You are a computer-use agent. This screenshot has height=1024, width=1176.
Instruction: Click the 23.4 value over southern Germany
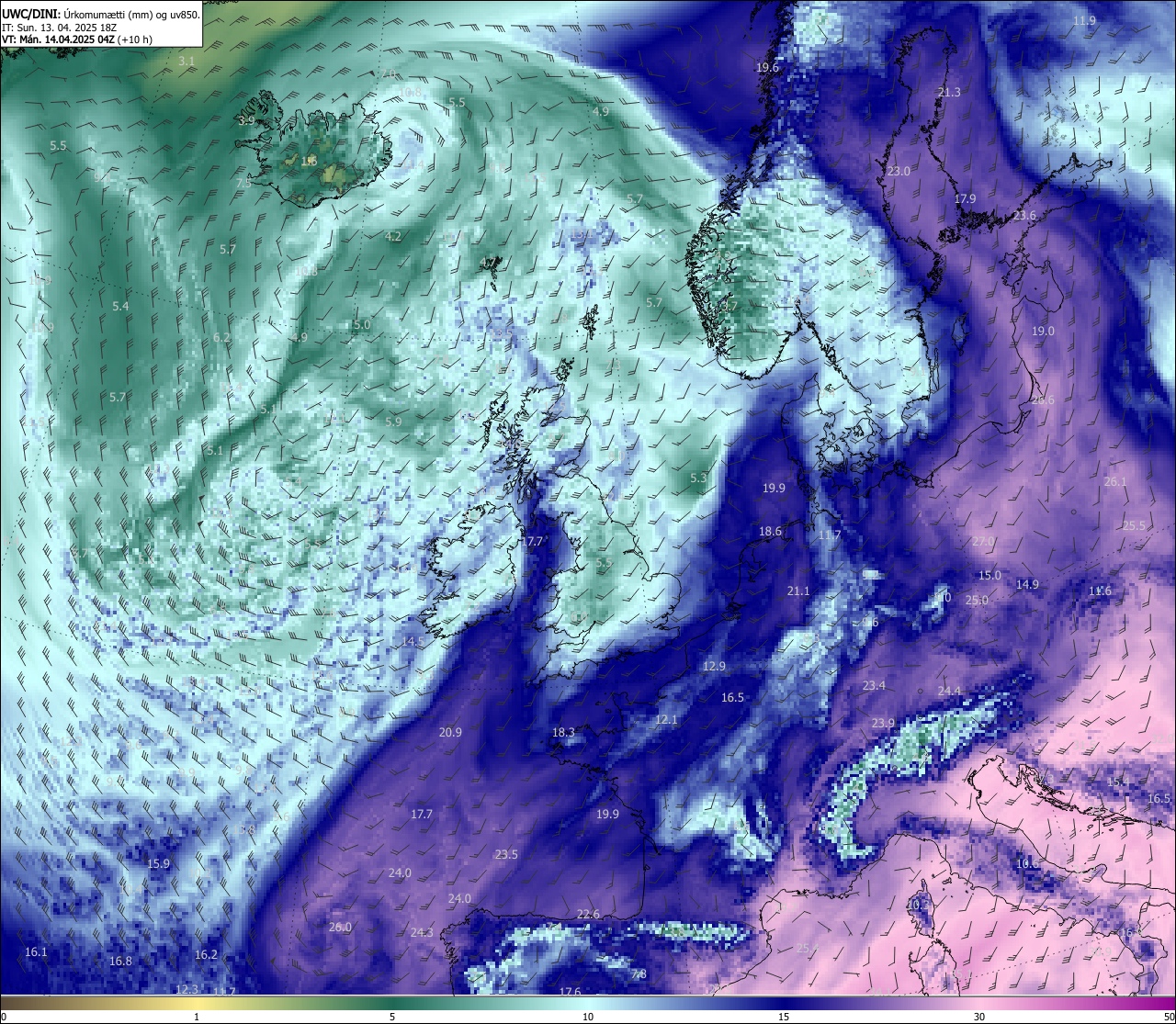pyautogui.click(x=875, y=686)
